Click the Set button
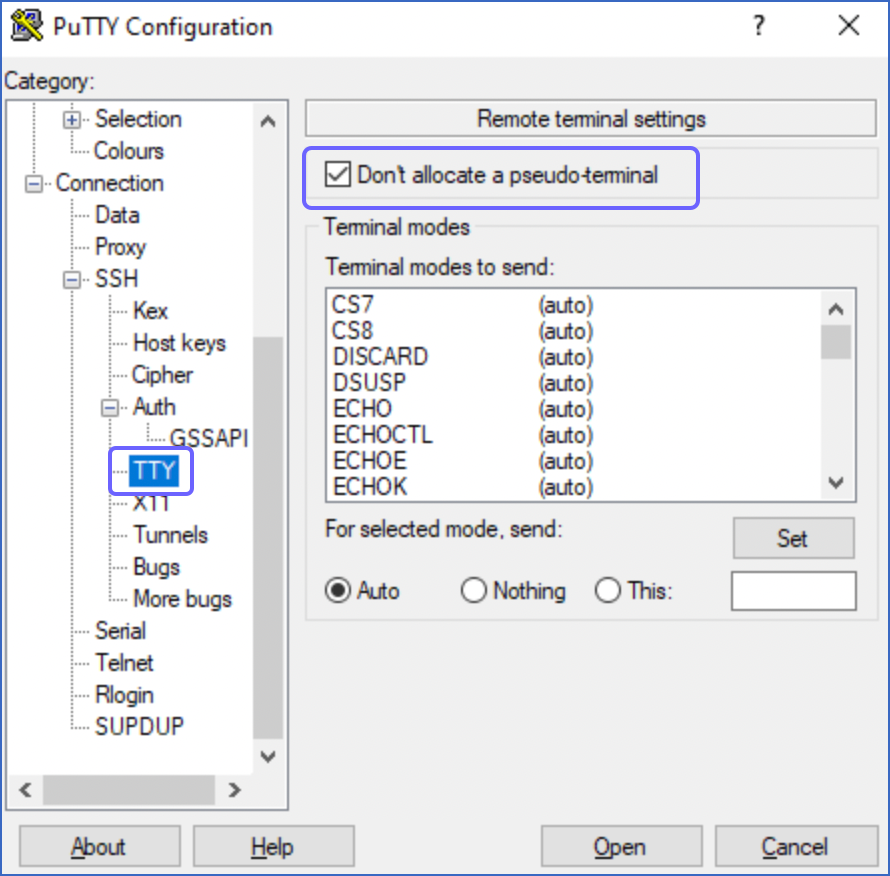 click(793, 538)
